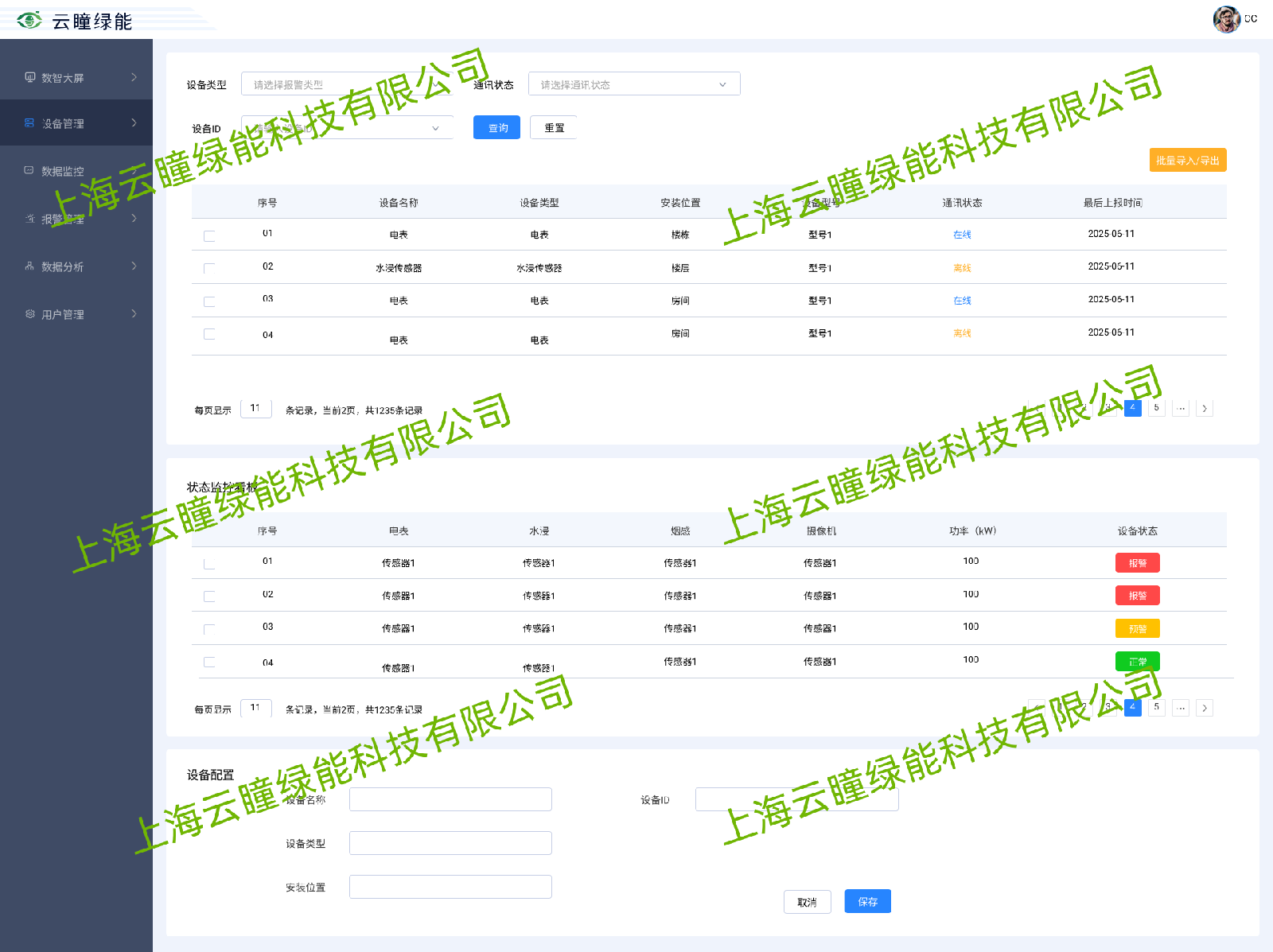The width and height of the screenshot is (1273, 952).
Task: Click the 数据分析 sidebar icon
Action: (x=29, y=266)
